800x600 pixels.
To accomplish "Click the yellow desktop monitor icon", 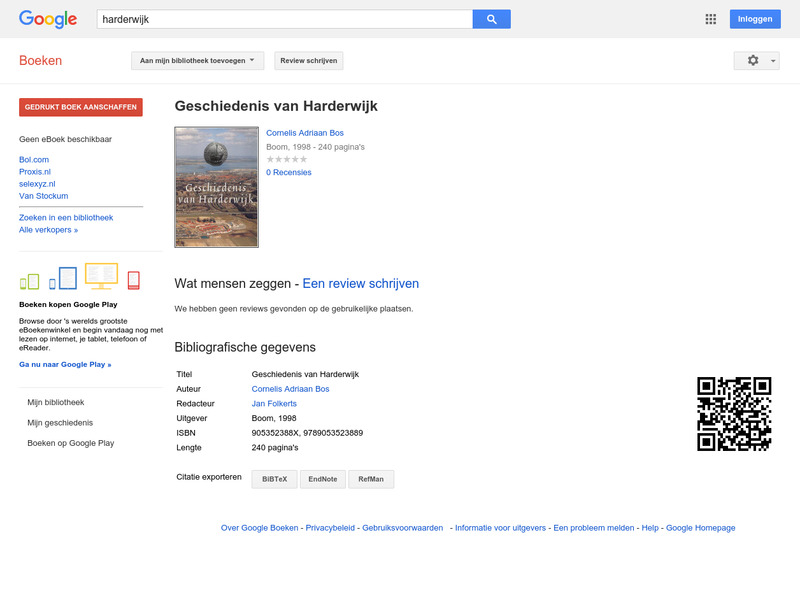I will (x=101, y=276).
